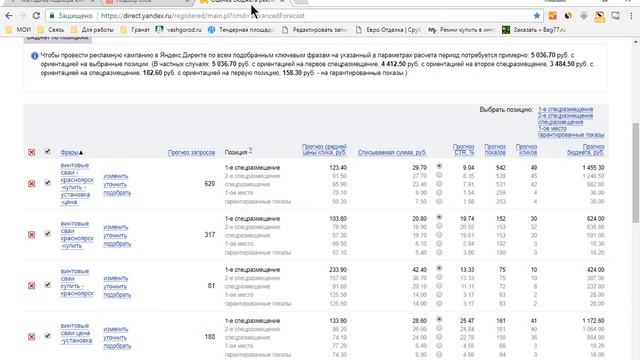Sort by Прогноз CTR column header
This screenshot has width=640, height=360.
point(464,149)
